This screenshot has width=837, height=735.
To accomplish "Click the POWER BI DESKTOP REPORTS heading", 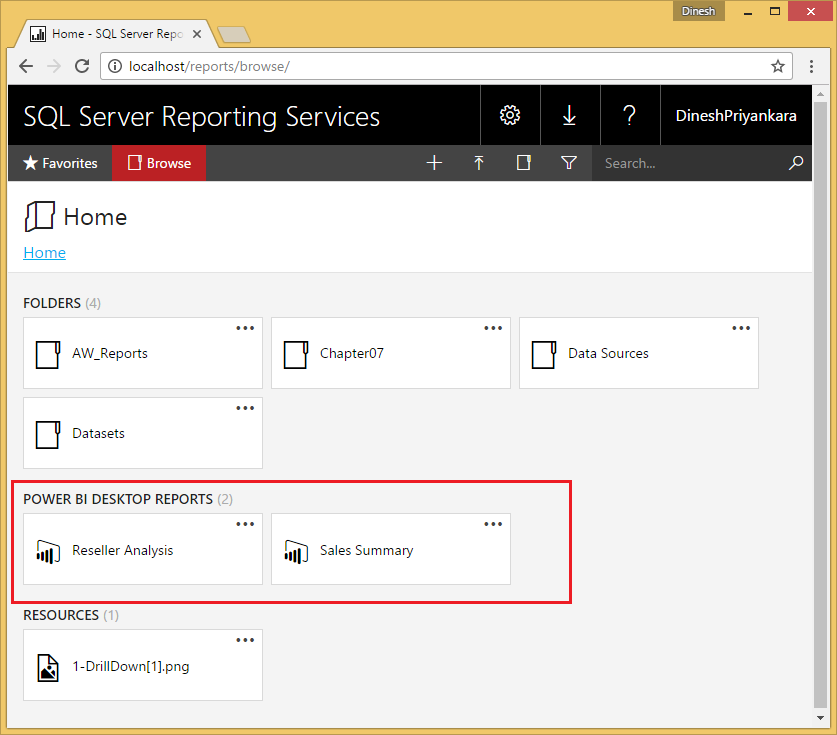I will [118, 499].
